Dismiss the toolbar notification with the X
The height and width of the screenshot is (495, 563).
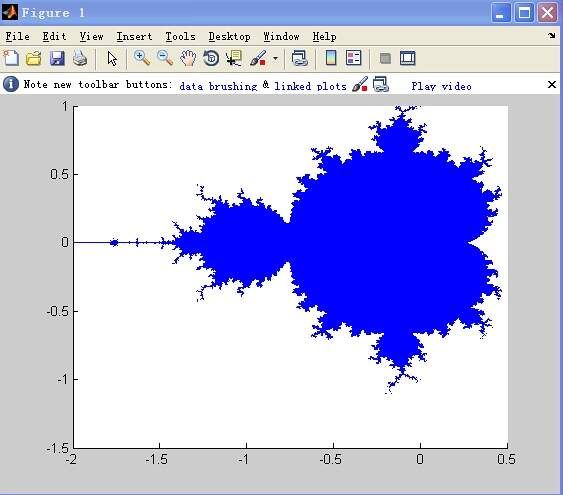pyautogui.click(x=552, y=85)
